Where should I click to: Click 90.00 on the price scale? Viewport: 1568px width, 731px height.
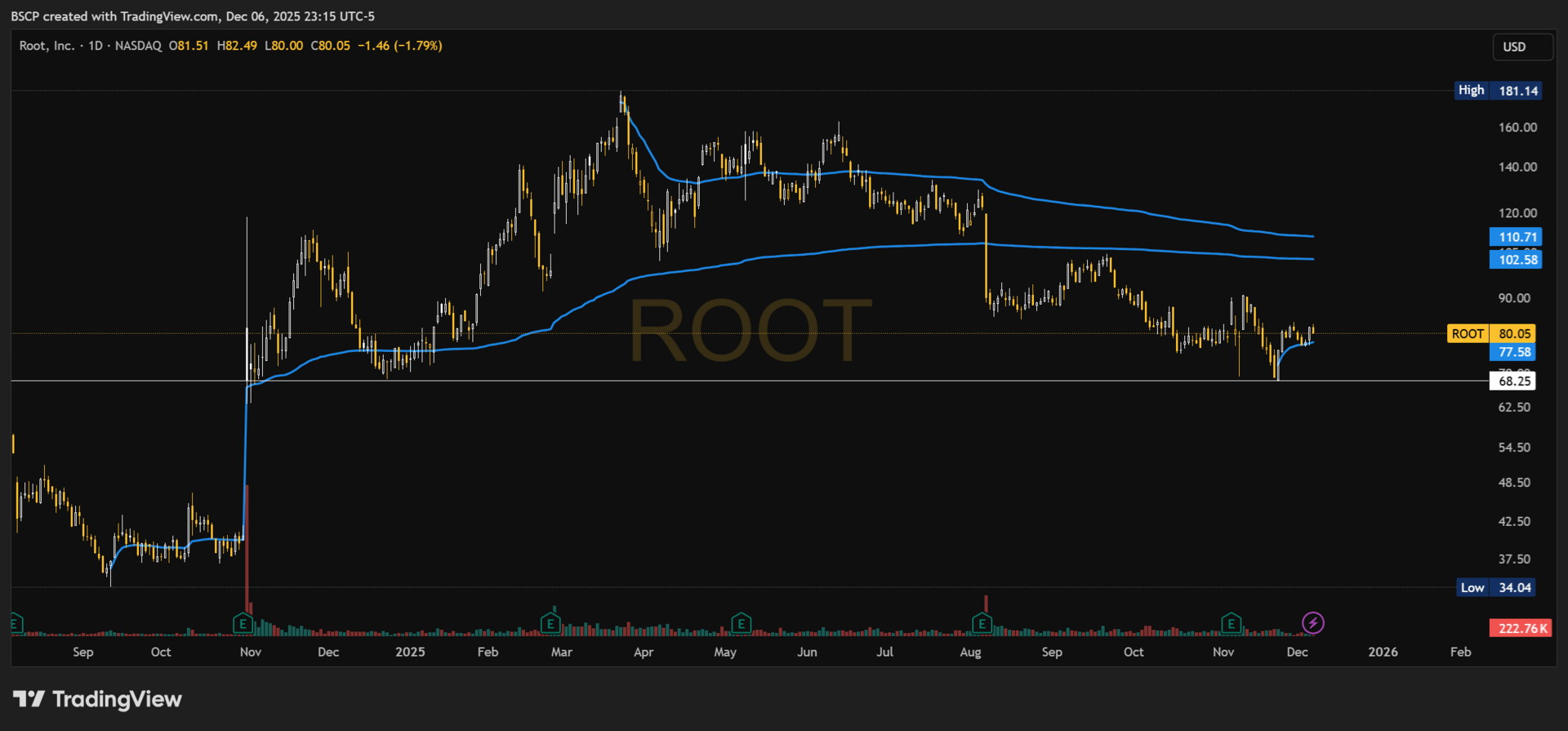coord(1514,298)
